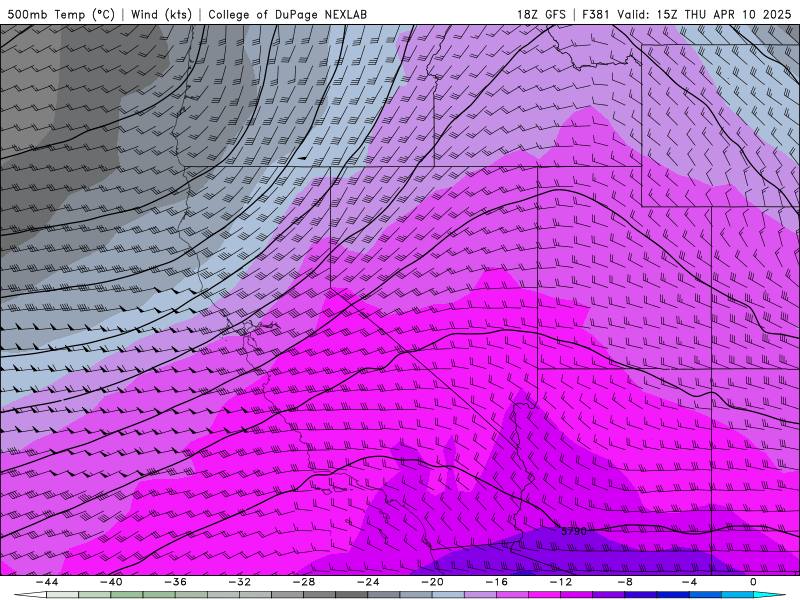
Task: Click the "Valid: 15Z THU APR 10 2025" text
Action: (x=704, y=14)
